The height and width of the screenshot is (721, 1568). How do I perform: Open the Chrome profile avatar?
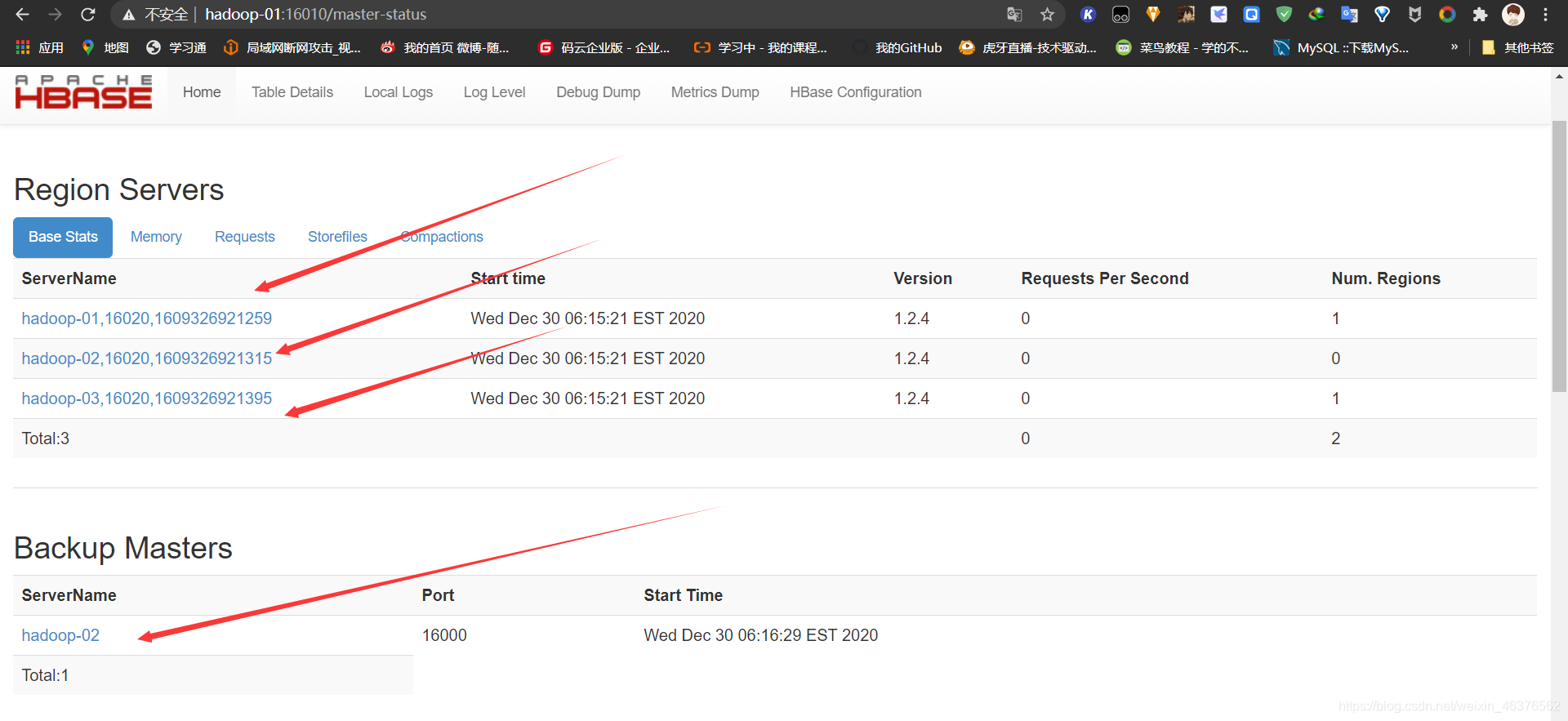click(1513, 15)
